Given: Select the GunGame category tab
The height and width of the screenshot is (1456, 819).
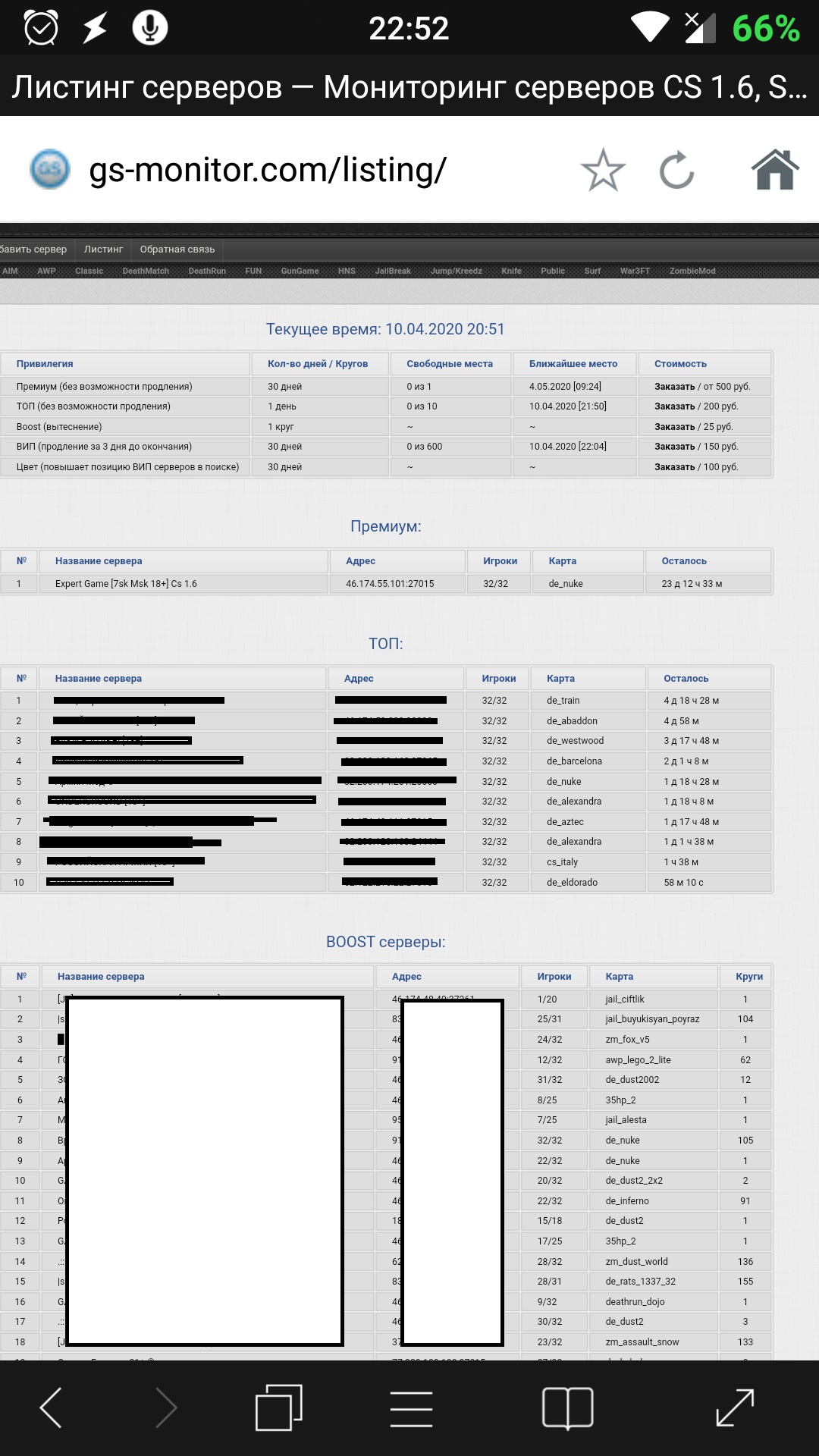Looking at the screenshot, I should point(300,271).
